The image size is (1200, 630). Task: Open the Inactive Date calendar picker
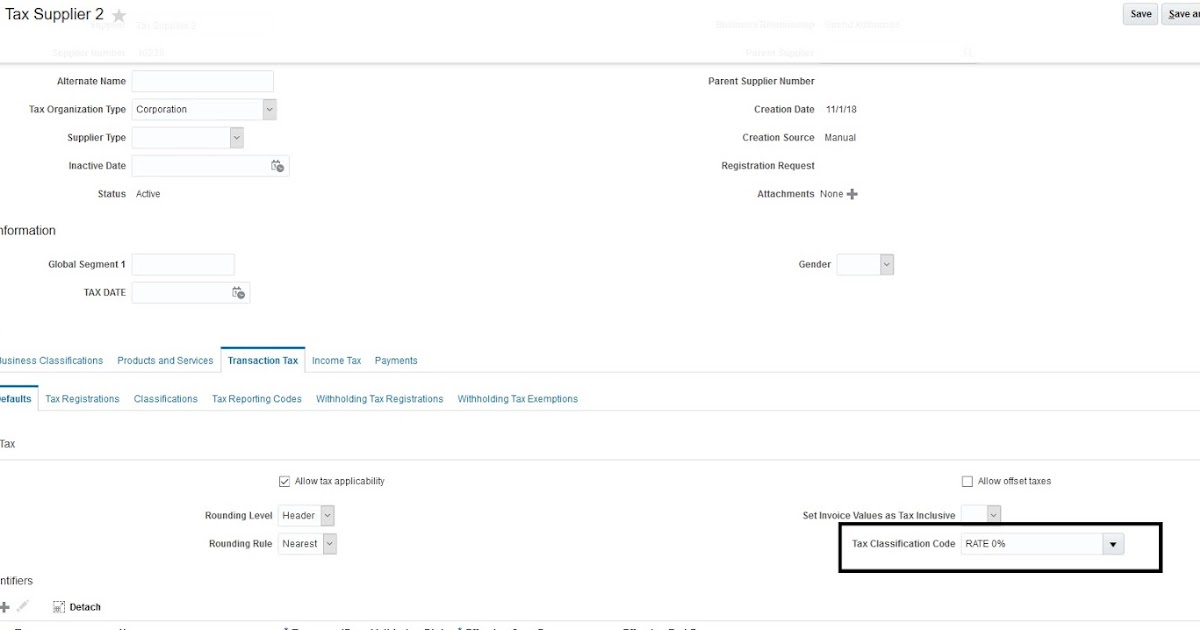click(280, 165)
